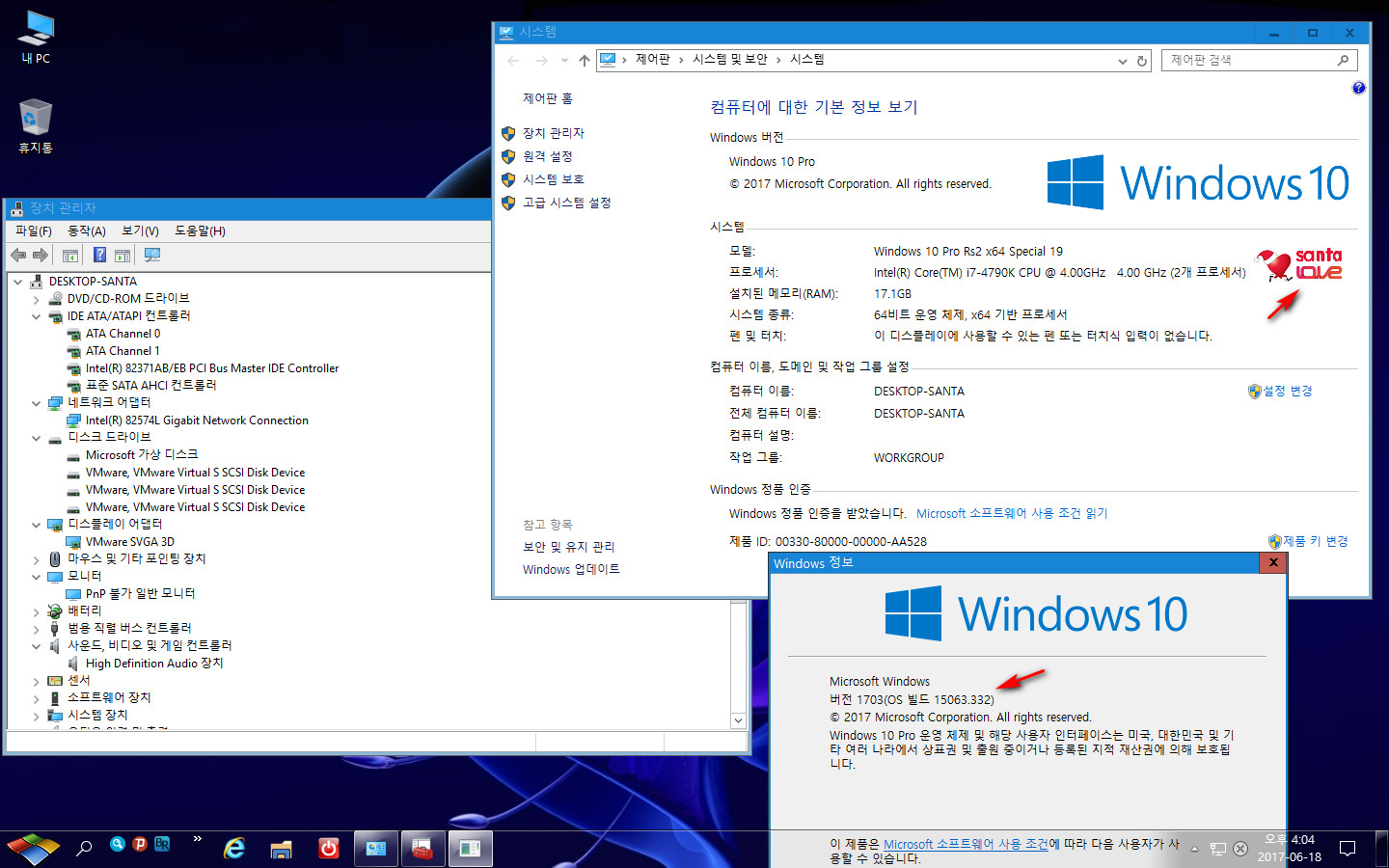Screen dimensions: 1389x868
Task: Collapse the DESKTOP-SANTA root node
Action: [x=18, y=282]
